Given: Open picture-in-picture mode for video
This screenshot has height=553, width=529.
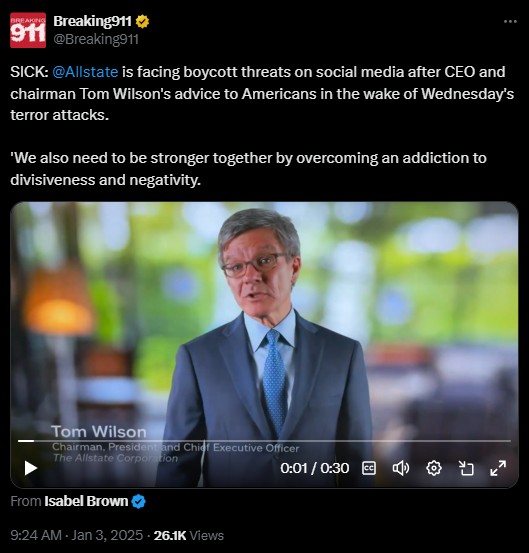Looking at the screenshot, I should point(466,468).
